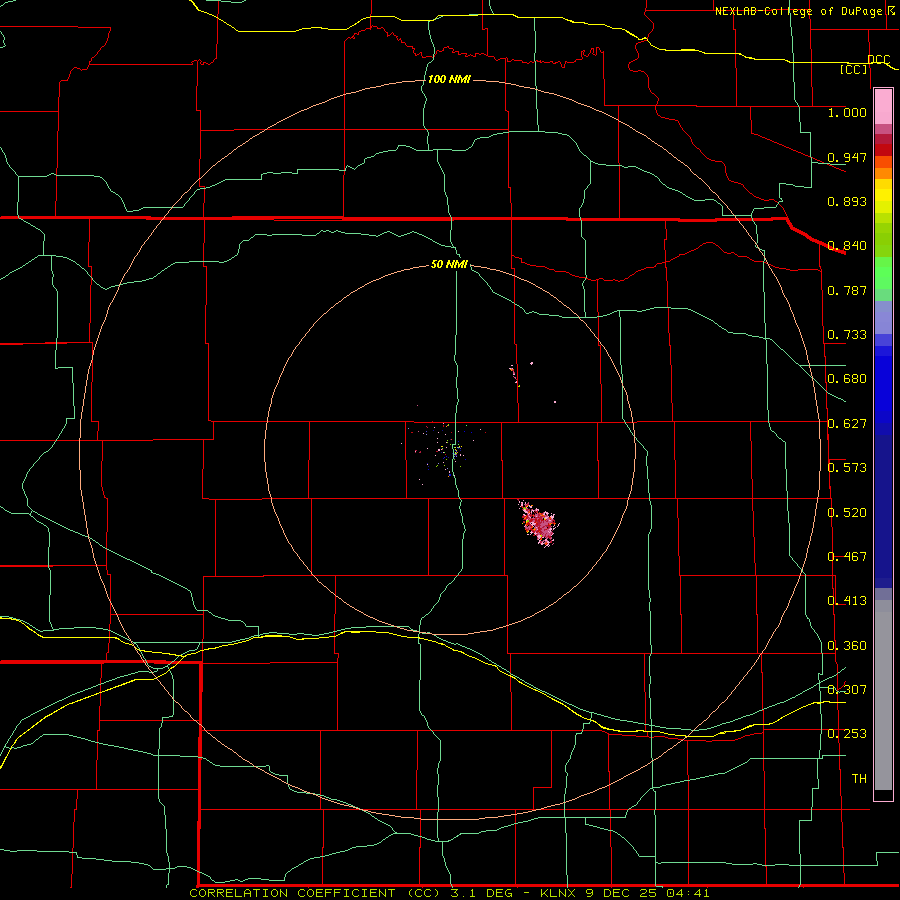Select the 0.733 legend value
Screen dimensions: 900x900
click(847, 335)
